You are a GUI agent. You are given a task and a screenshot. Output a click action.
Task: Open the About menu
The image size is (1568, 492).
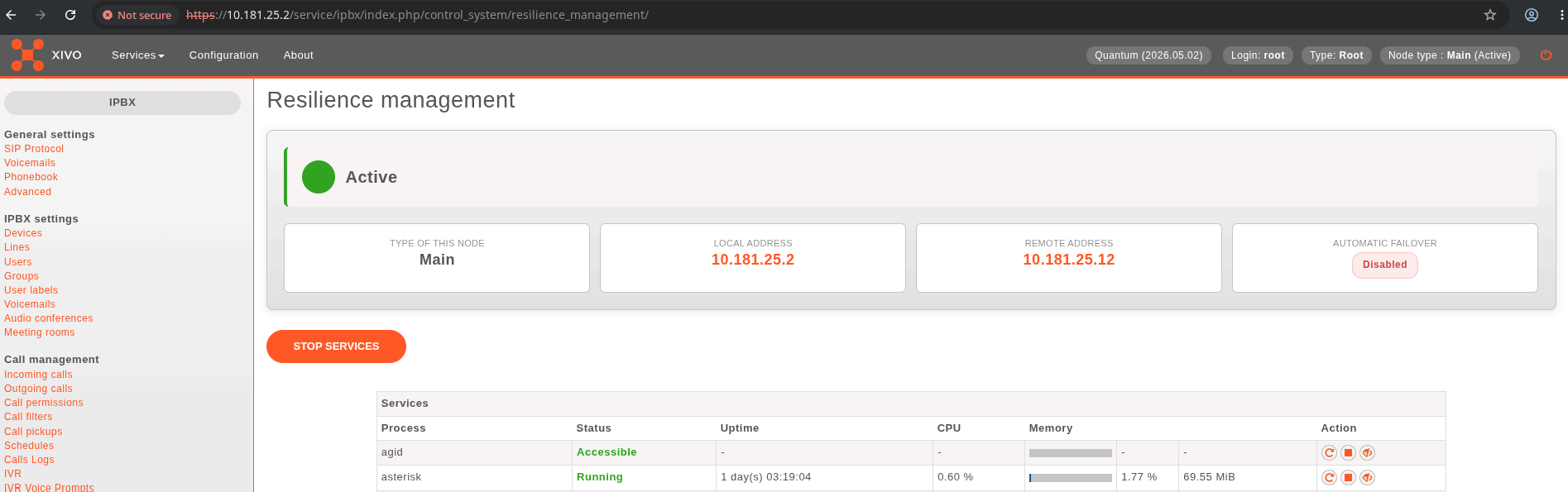coord(299,55)
